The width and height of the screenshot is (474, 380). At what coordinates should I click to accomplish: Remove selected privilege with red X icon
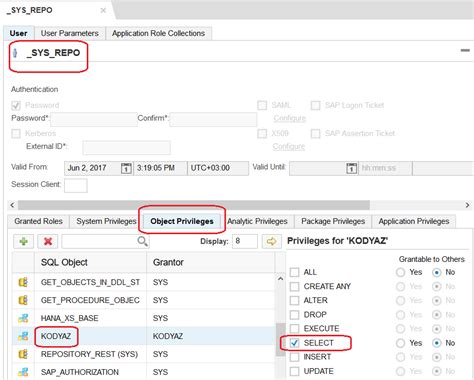pyautogui.click(x=48, y=241)
